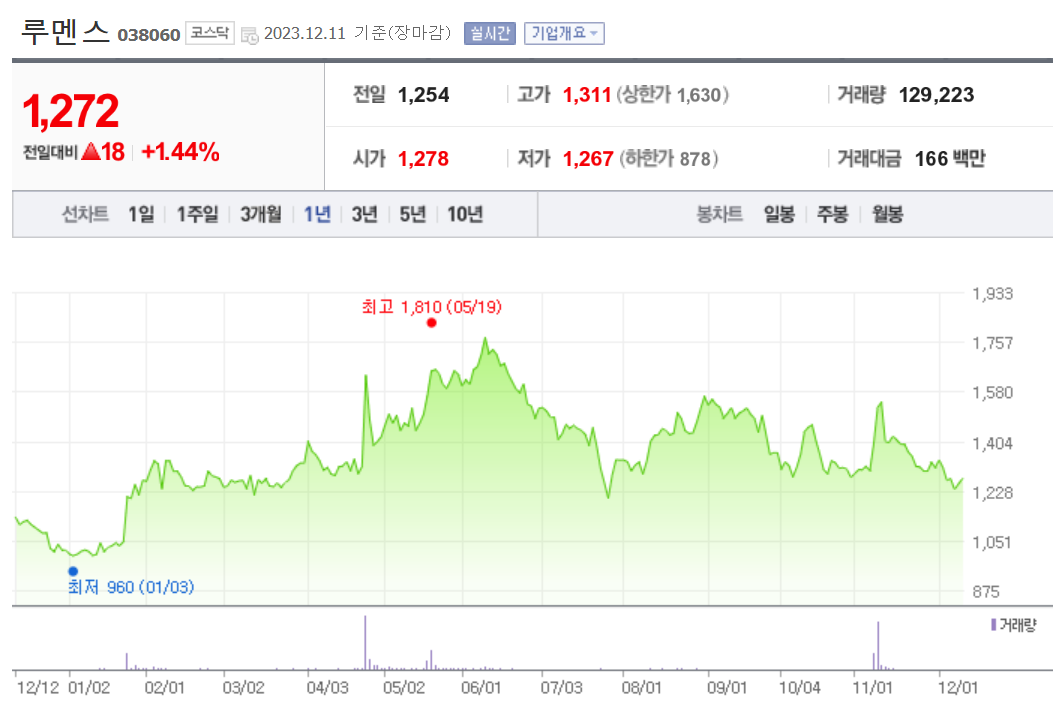Click the 06/01 x-axis date label
The image size is (1053, 728).
[x=481, y=688]
